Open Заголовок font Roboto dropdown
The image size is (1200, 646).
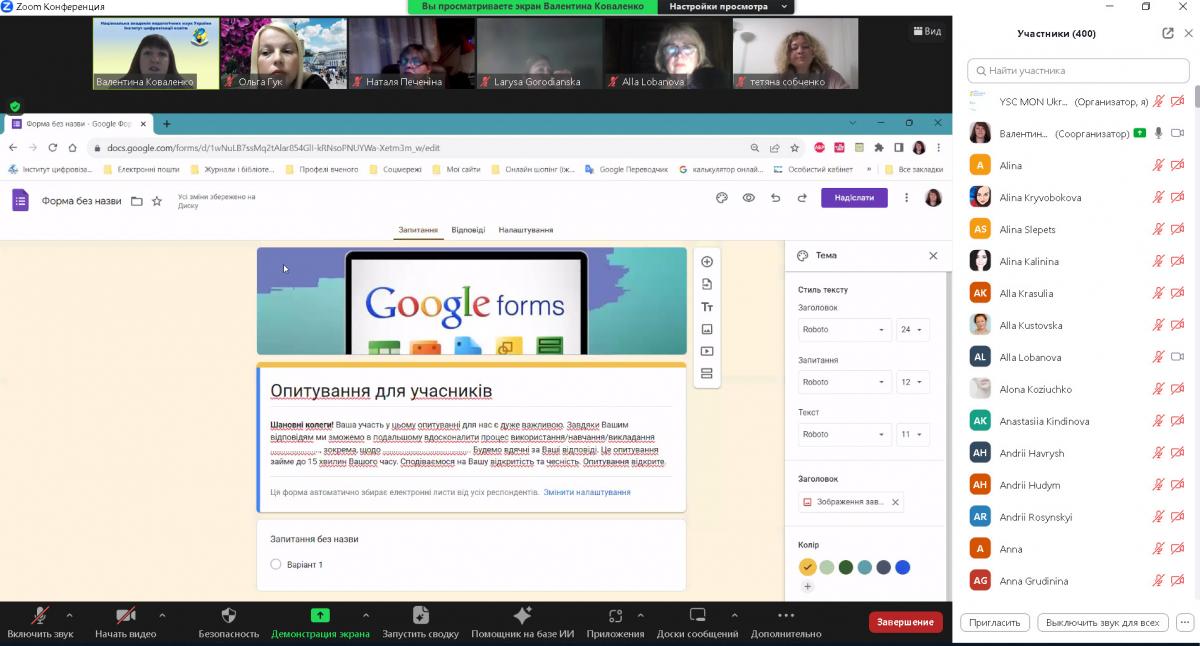[844, 329]
